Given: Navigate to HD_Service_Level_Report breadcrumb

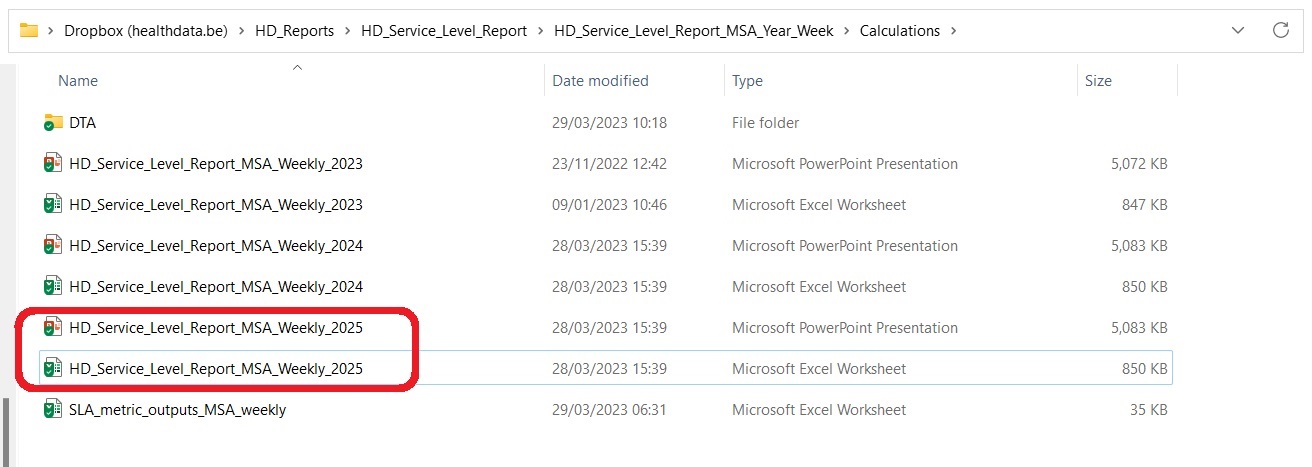Looking at the screenshot, I should click(x=443, y=31).
